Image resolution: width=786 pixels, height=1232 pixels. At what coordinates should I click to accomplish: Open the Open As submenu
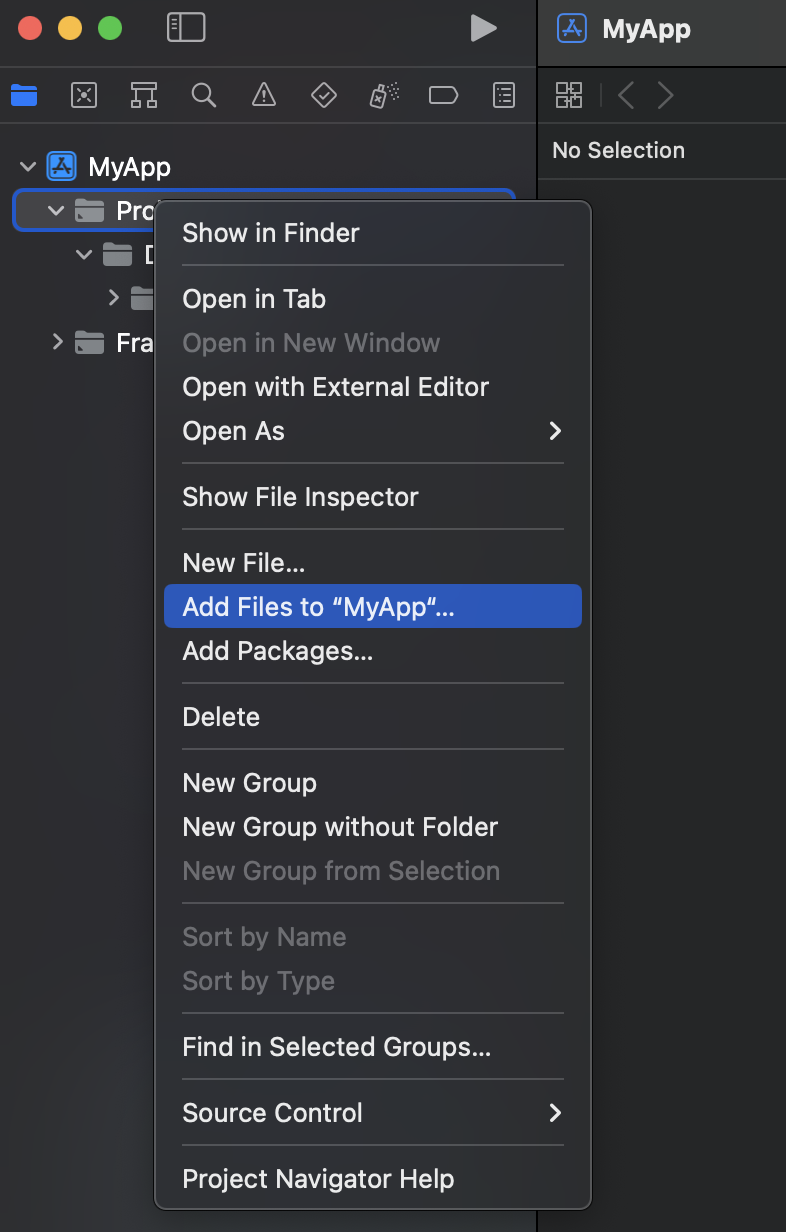tap(372, 431)
